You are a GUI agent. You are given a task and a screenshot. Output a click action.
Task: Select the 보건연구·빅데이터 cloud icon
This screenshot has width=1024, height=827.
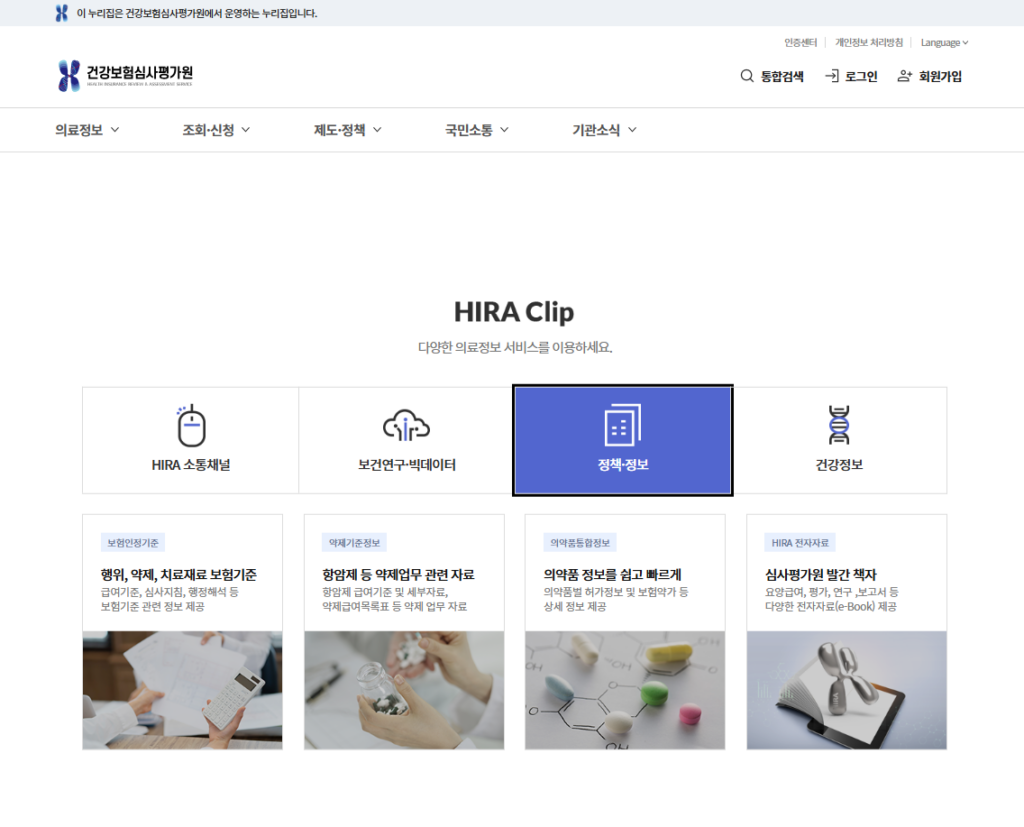[x=406, y=426]
